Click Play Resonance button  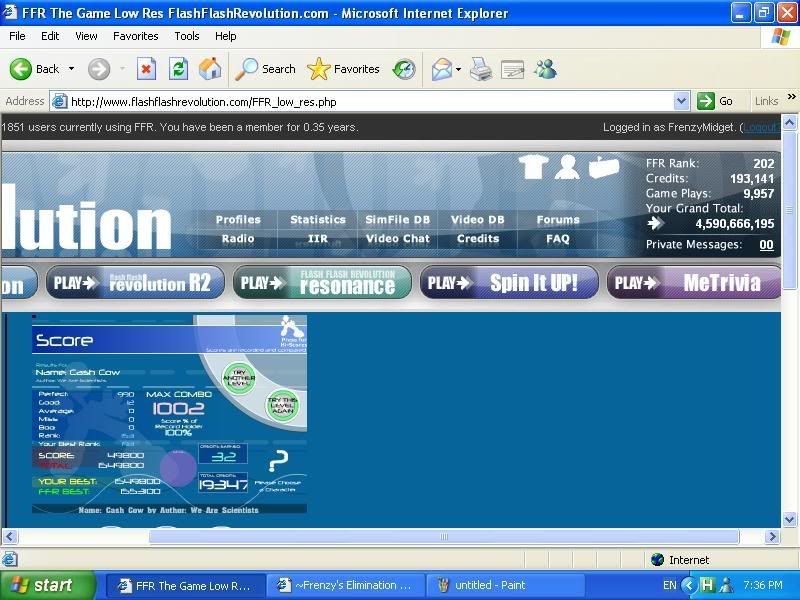tap(322, 282)
